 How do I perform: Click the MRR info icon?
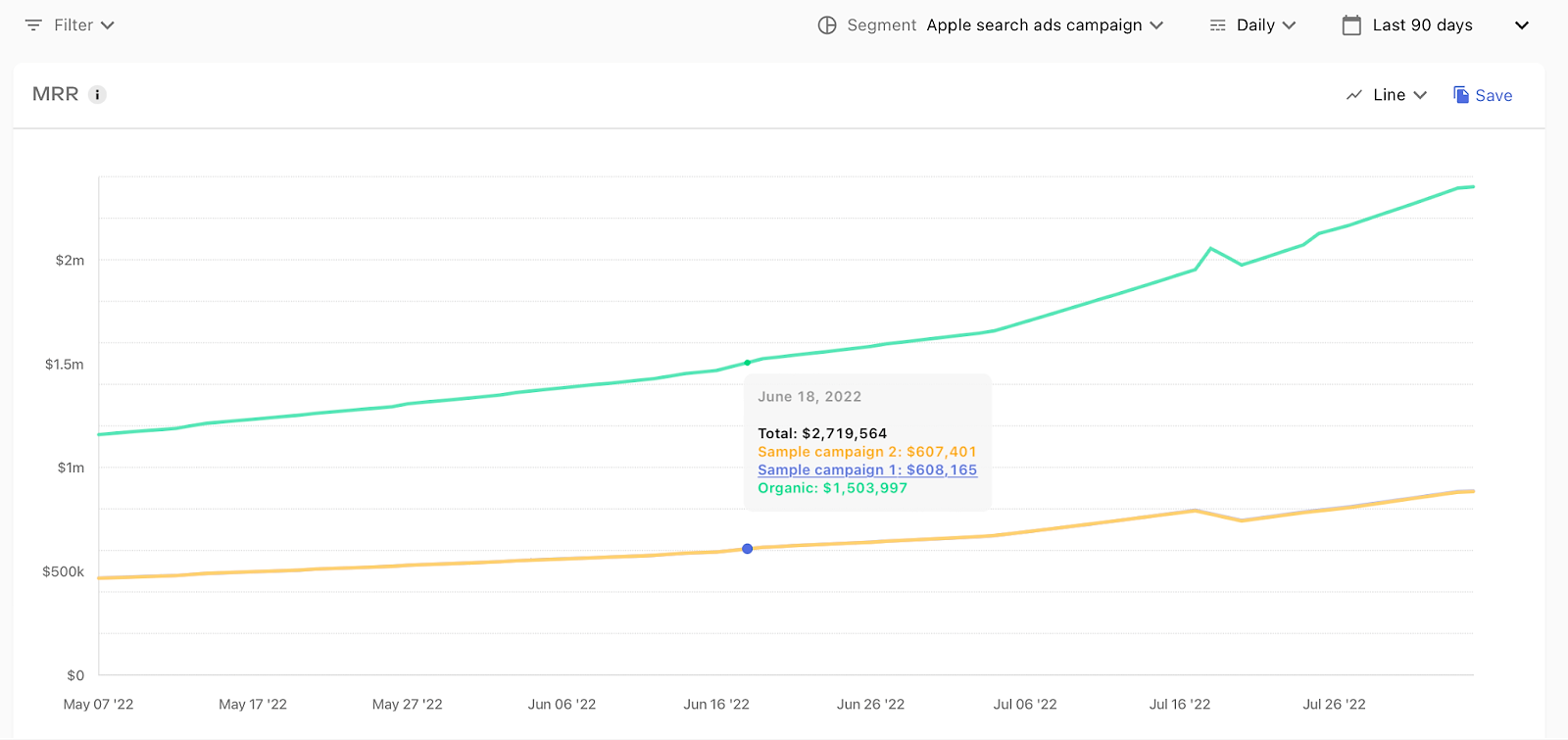97,95
